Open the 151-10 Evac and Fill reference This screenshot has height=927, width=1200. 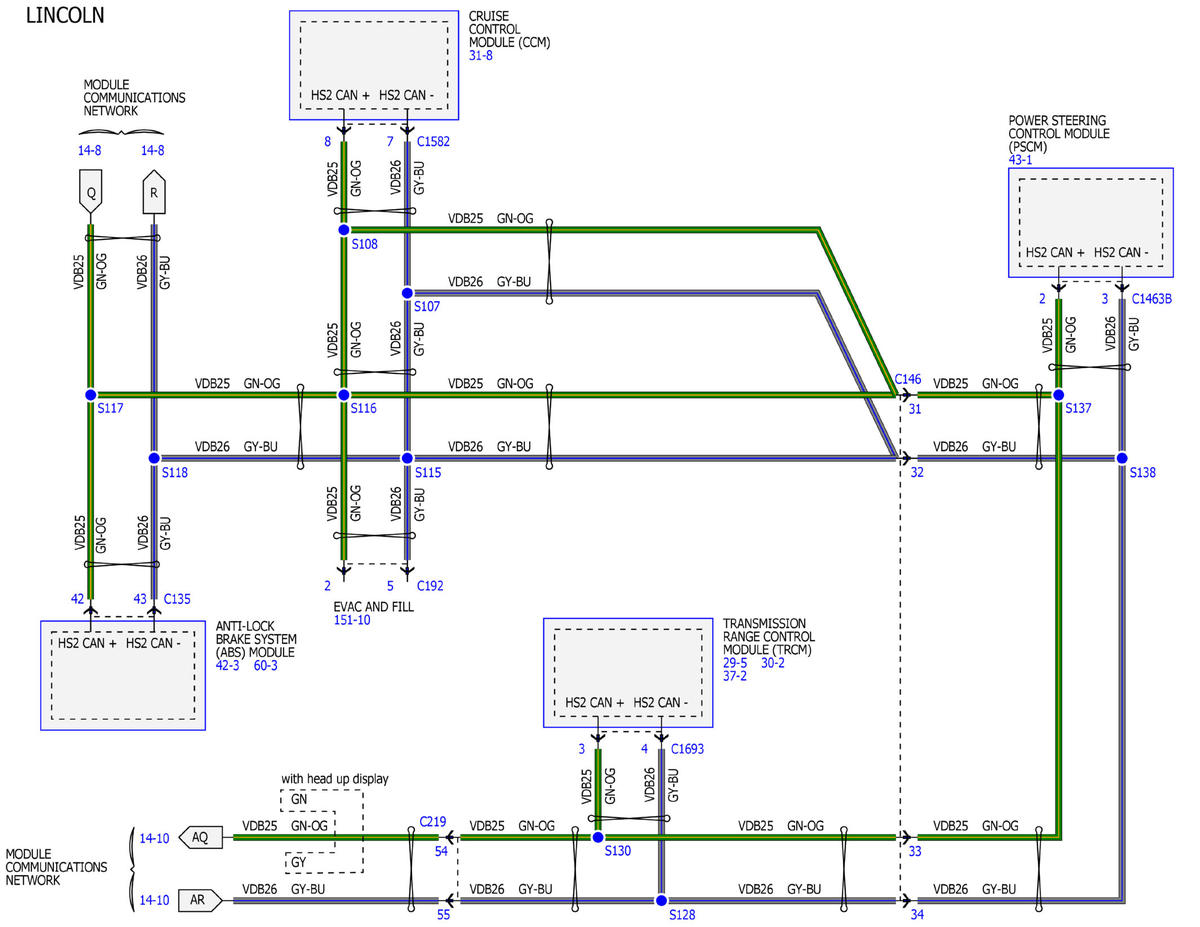point(352,620)
